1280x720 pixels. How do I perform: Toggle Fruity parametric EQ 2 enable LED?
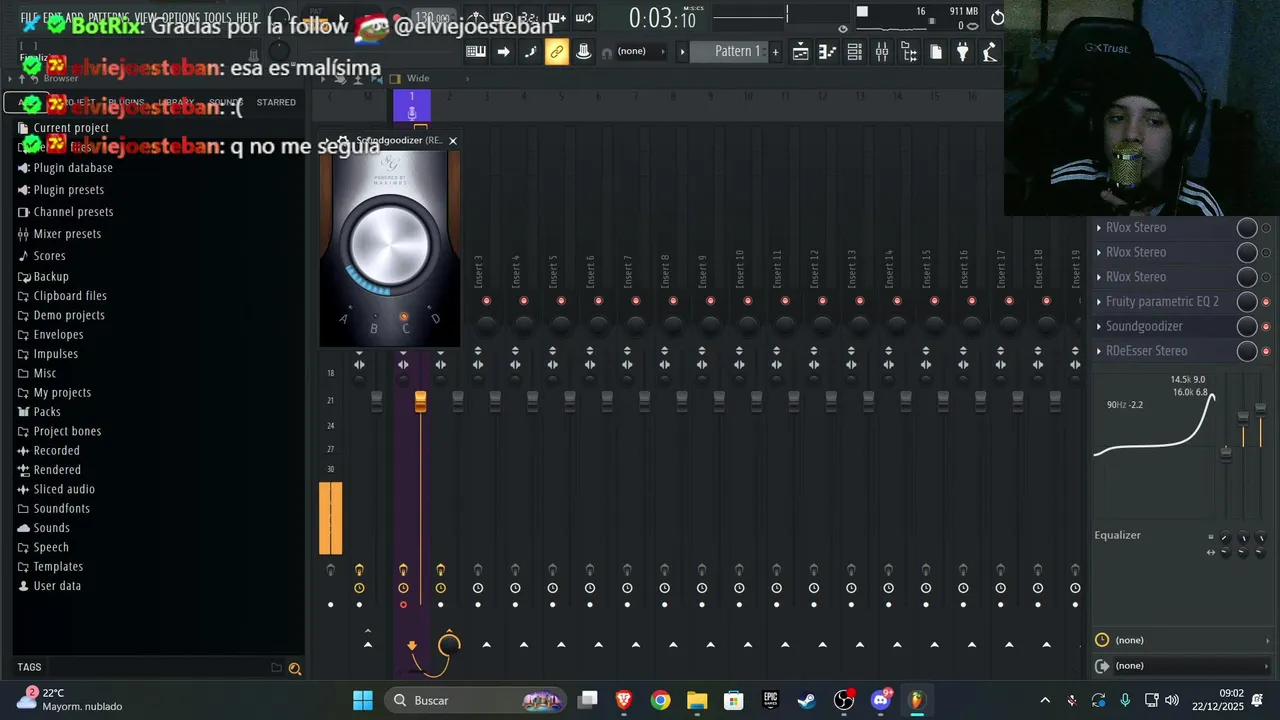point(1266,302)
